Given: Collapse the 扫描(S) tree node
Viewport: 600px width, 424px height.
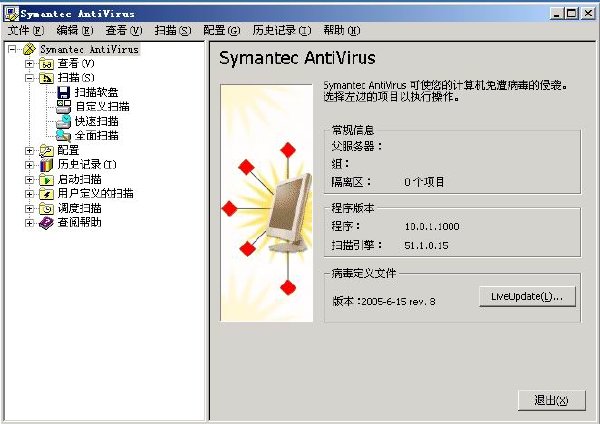Looking at the screenshot, I should pyautogui.click(x=29, y=78).
